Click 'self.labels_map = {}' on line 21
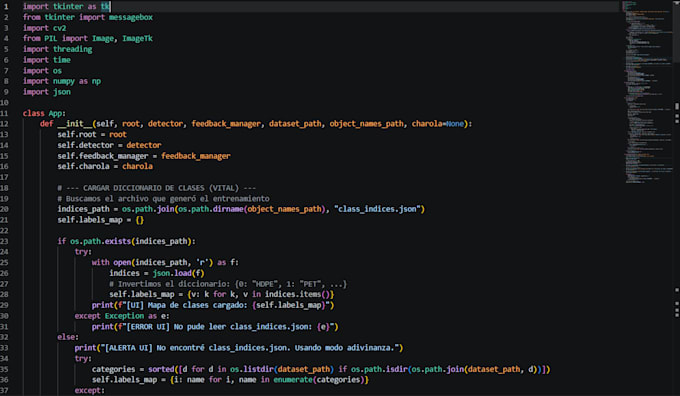 click(101, 220)
